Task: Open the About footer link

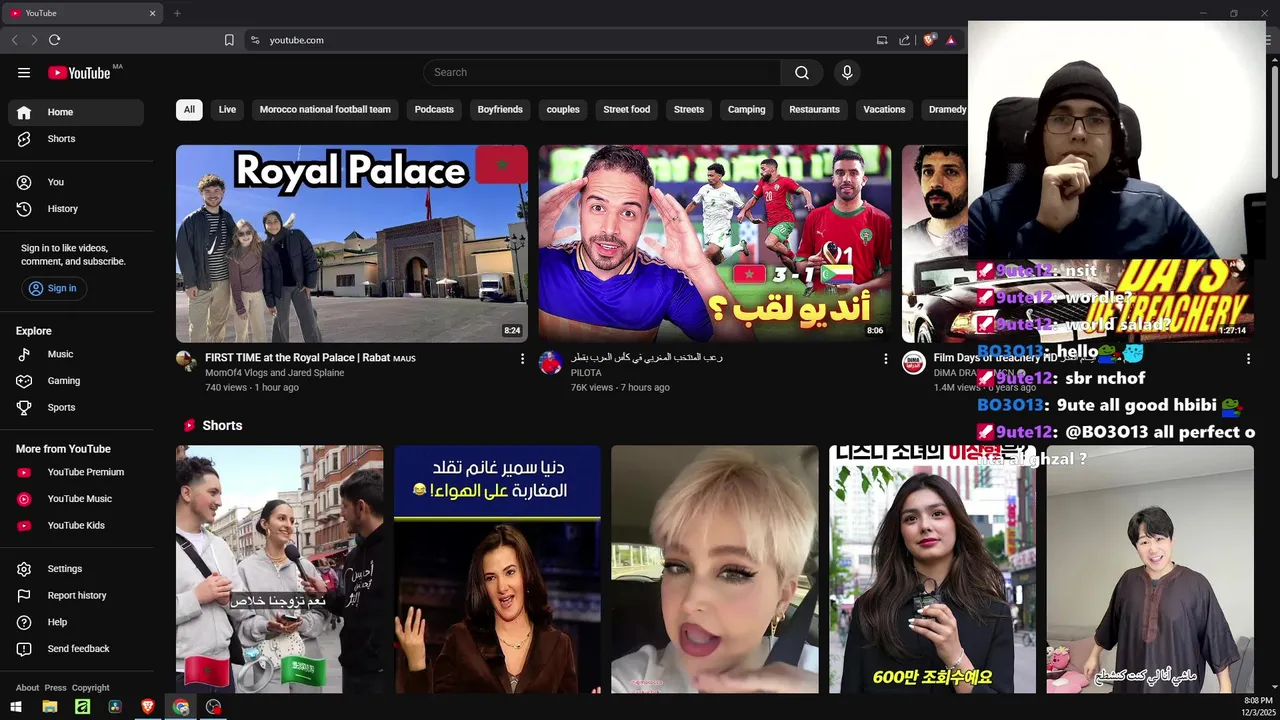Action: click(27, 687)
